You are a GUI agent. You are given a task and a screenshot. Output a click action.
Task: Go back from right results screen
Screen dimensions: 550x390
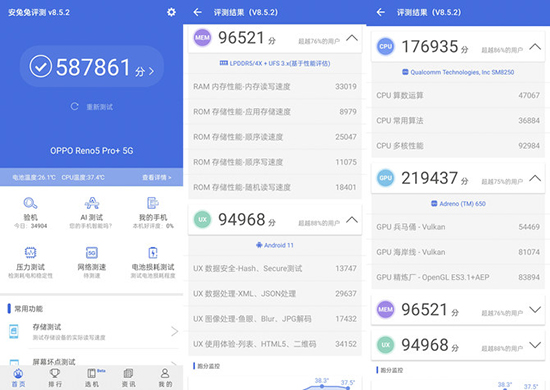[x=381, y=12]
